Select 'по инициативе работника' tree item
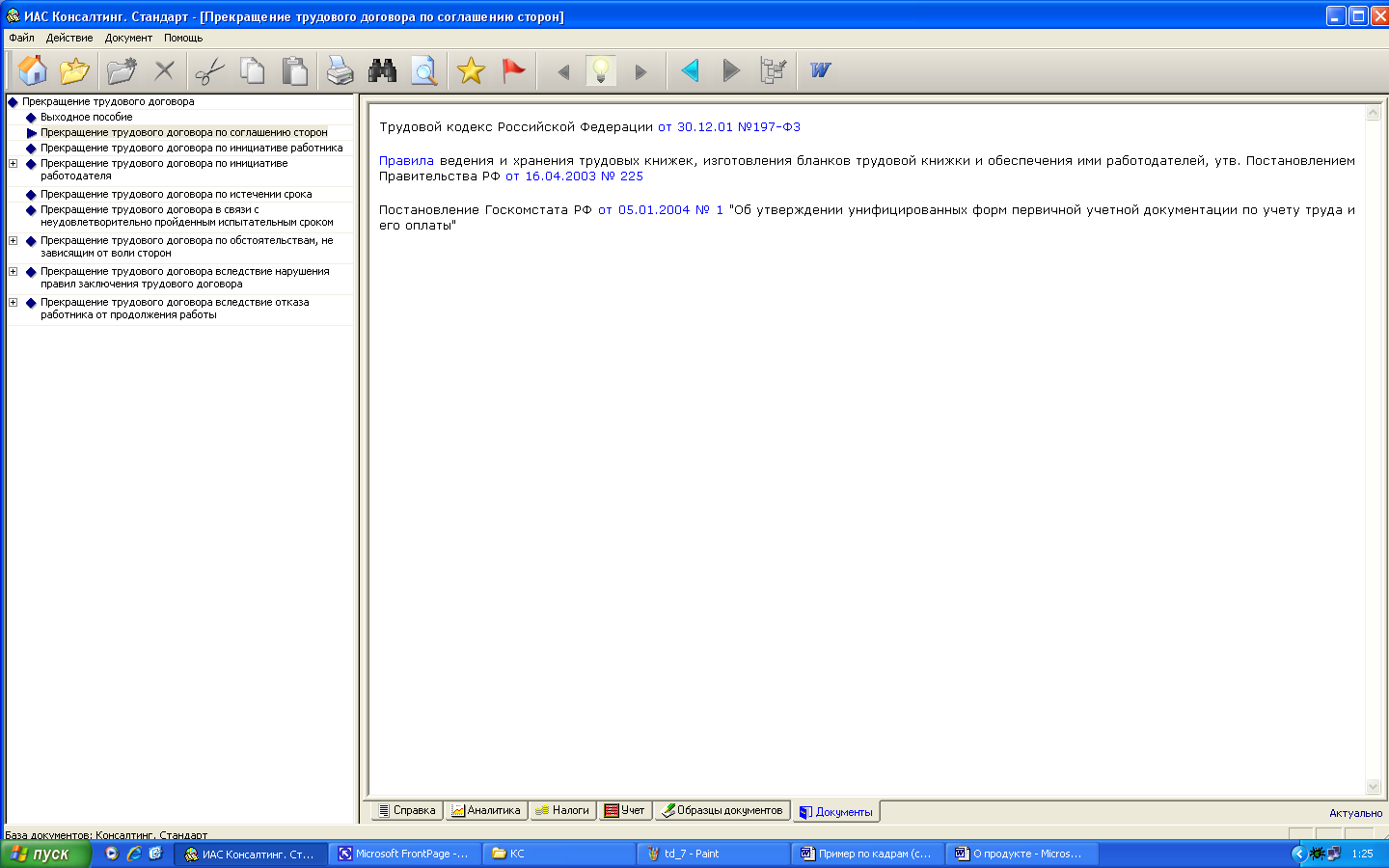The image size is (1389, 868). tap(192, 148)
